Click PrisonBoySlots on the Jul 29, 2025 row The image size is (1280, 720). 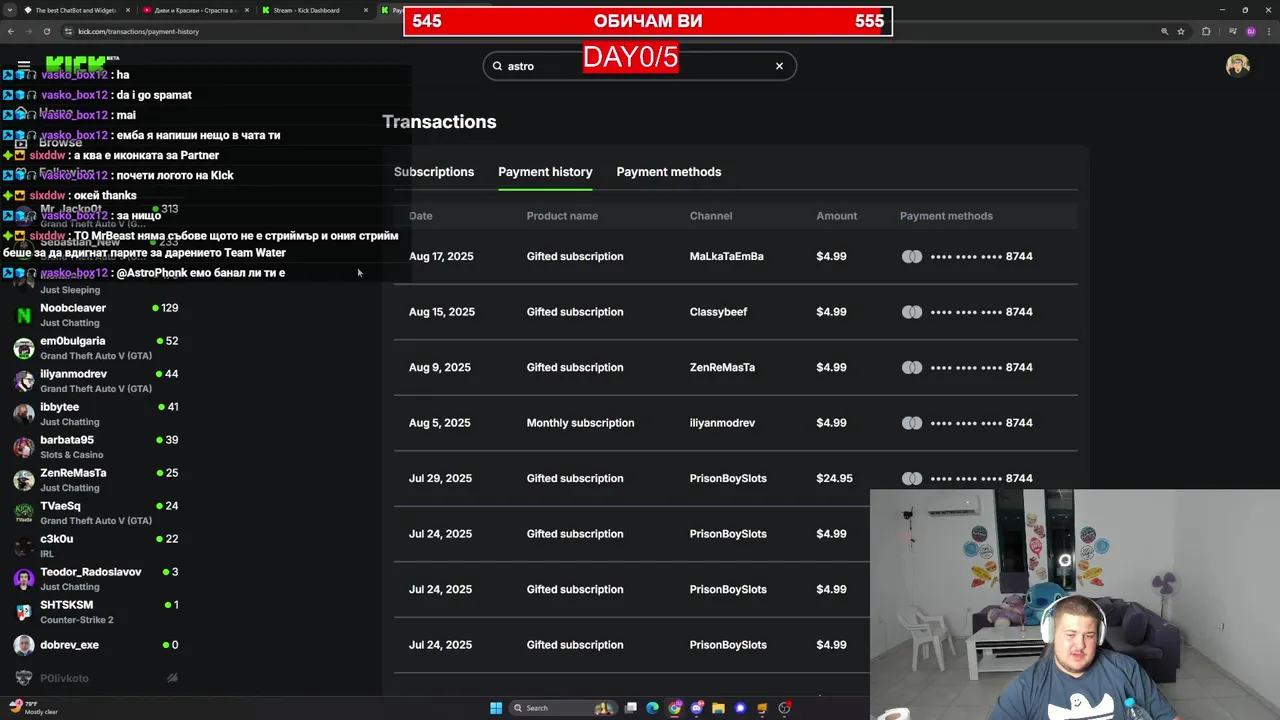point(728,478)
